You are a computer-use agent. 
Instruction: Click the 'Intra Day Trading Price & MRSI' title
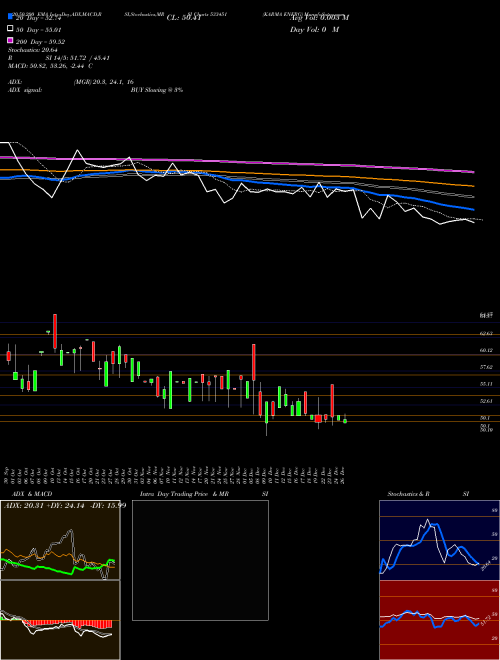click(x=204, y=494)
